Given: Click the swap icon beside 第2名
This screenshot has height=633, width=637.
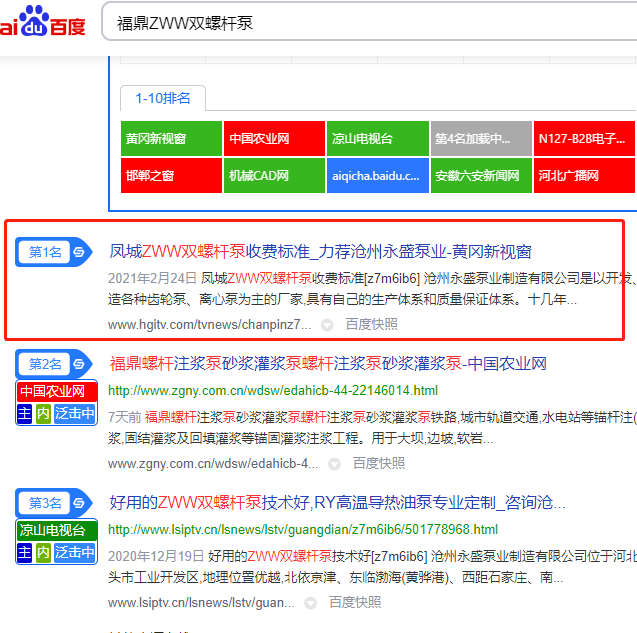Looking at the screenshot, I should (x=79, y=364).
